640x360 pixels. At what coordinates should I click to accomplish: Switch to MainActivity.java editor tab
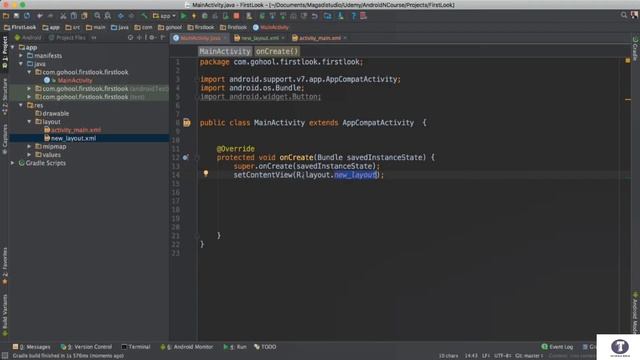(200, 38)
